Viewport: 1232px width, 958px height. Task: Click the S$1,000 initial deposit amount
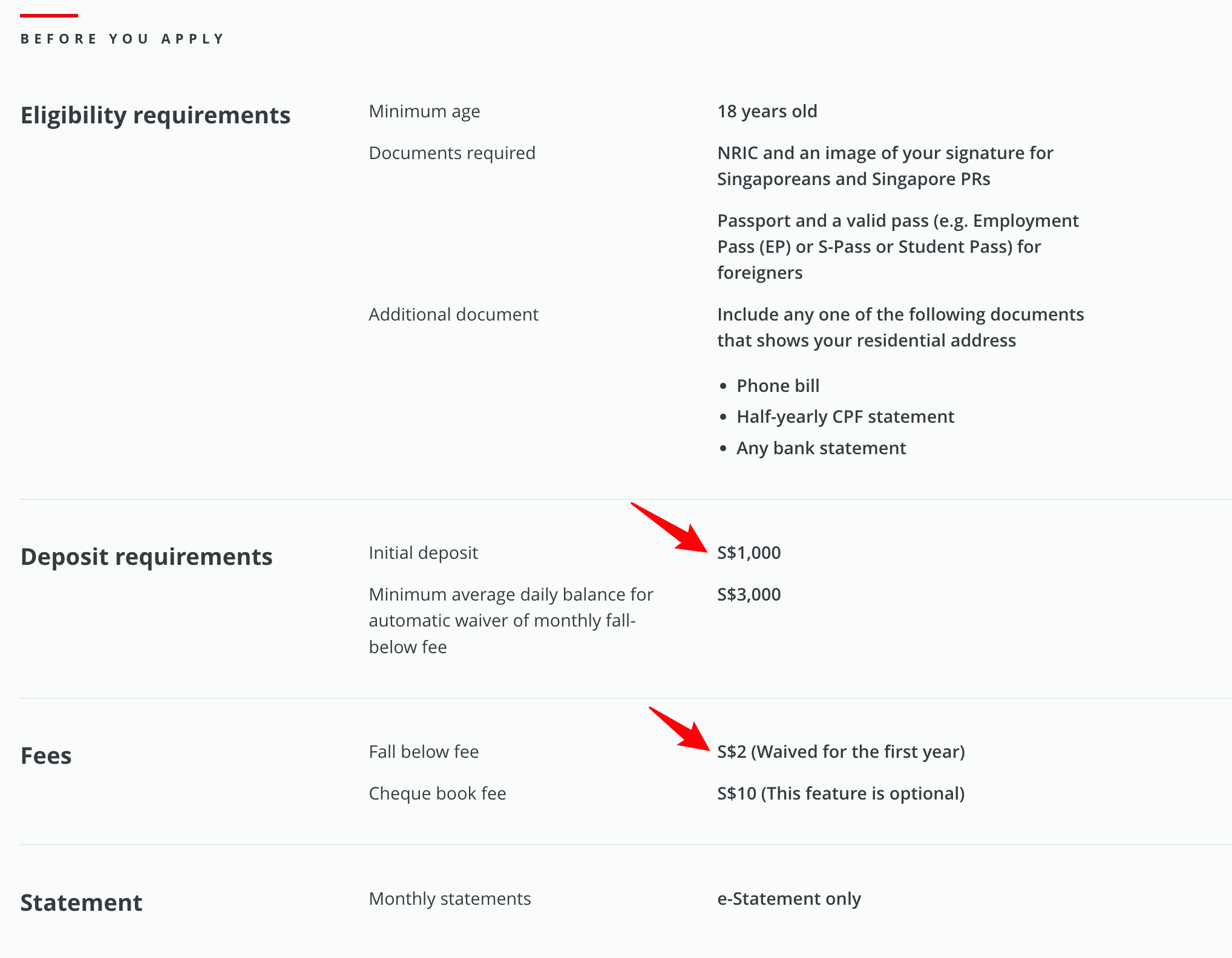(749, 553)
